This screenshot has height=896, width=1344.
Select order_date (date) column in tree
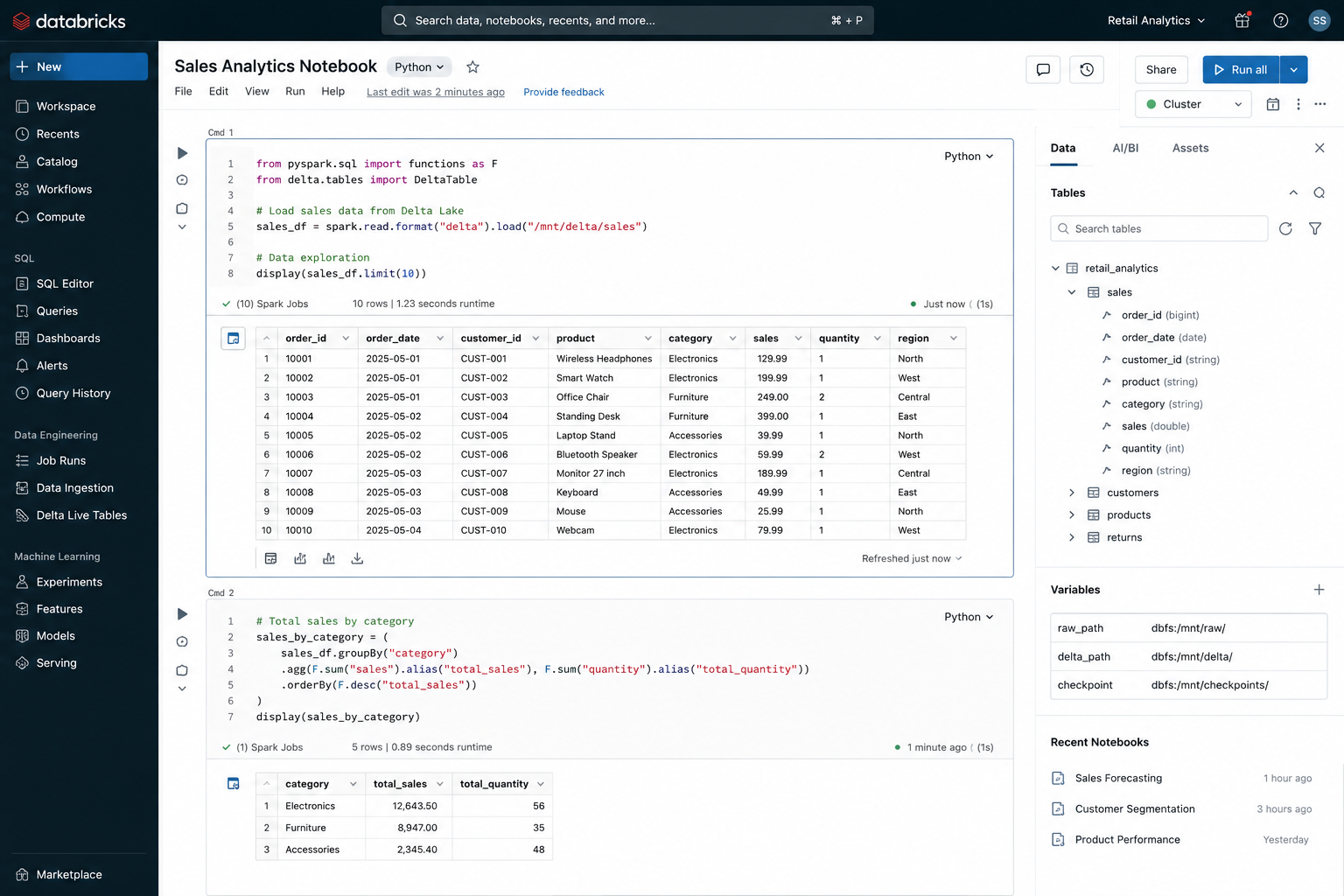click(x=1164, y=337)
